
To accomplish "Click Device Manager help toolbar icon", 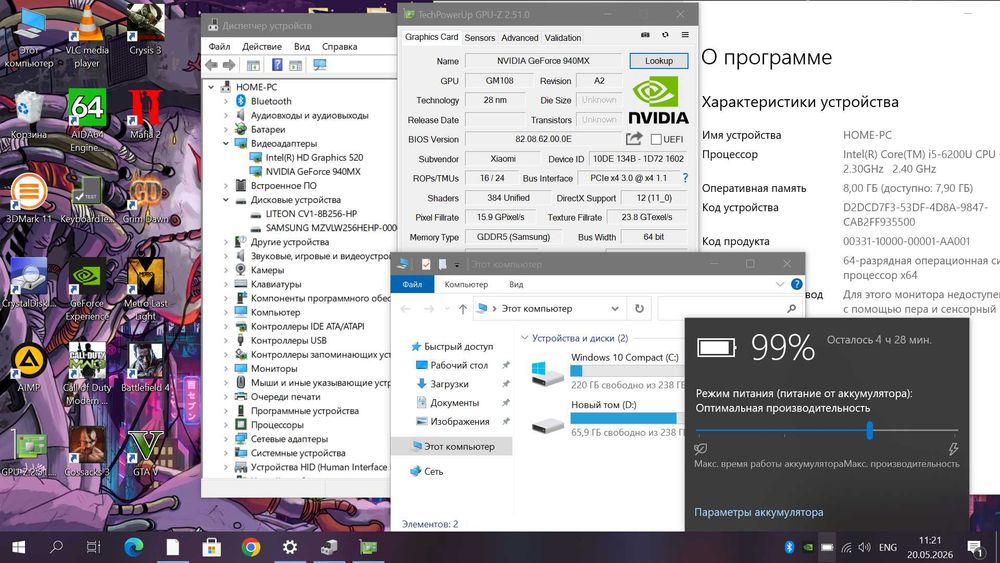I will (277, 65).
